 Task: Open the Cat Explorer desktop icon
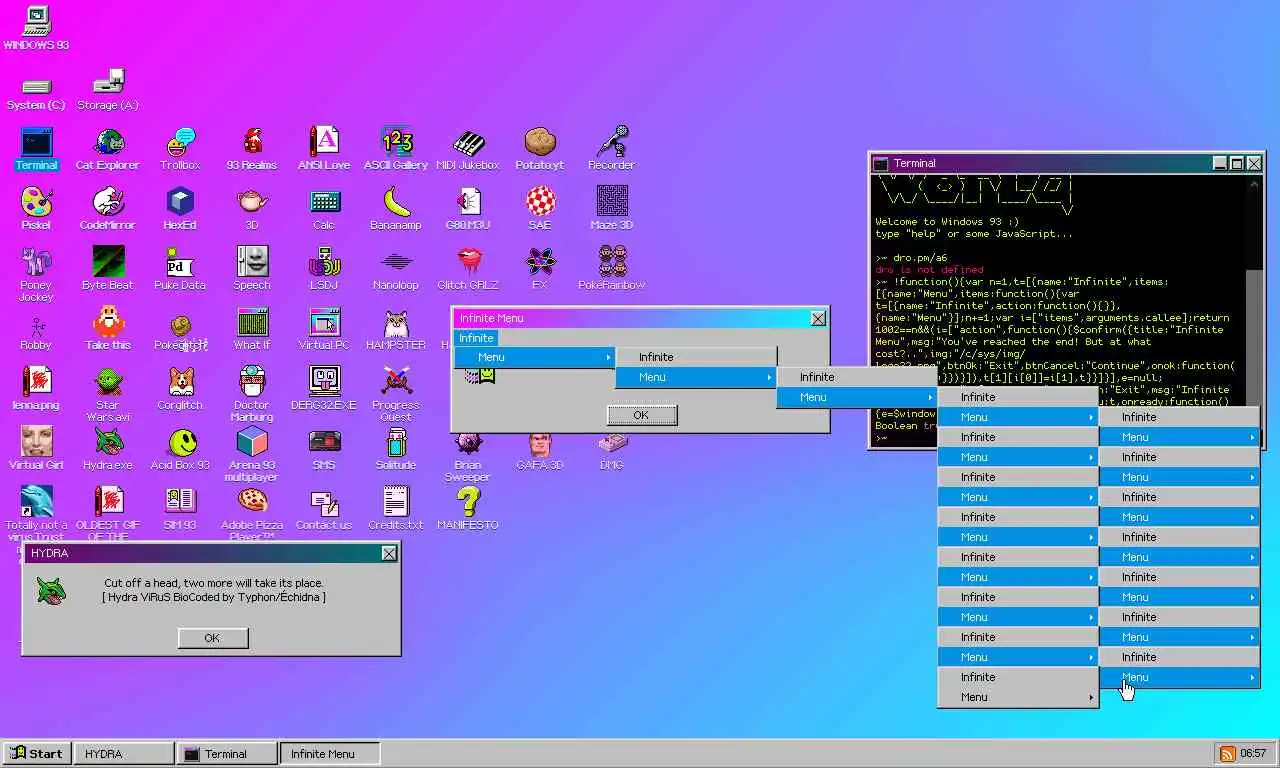[x=108, y=148]
